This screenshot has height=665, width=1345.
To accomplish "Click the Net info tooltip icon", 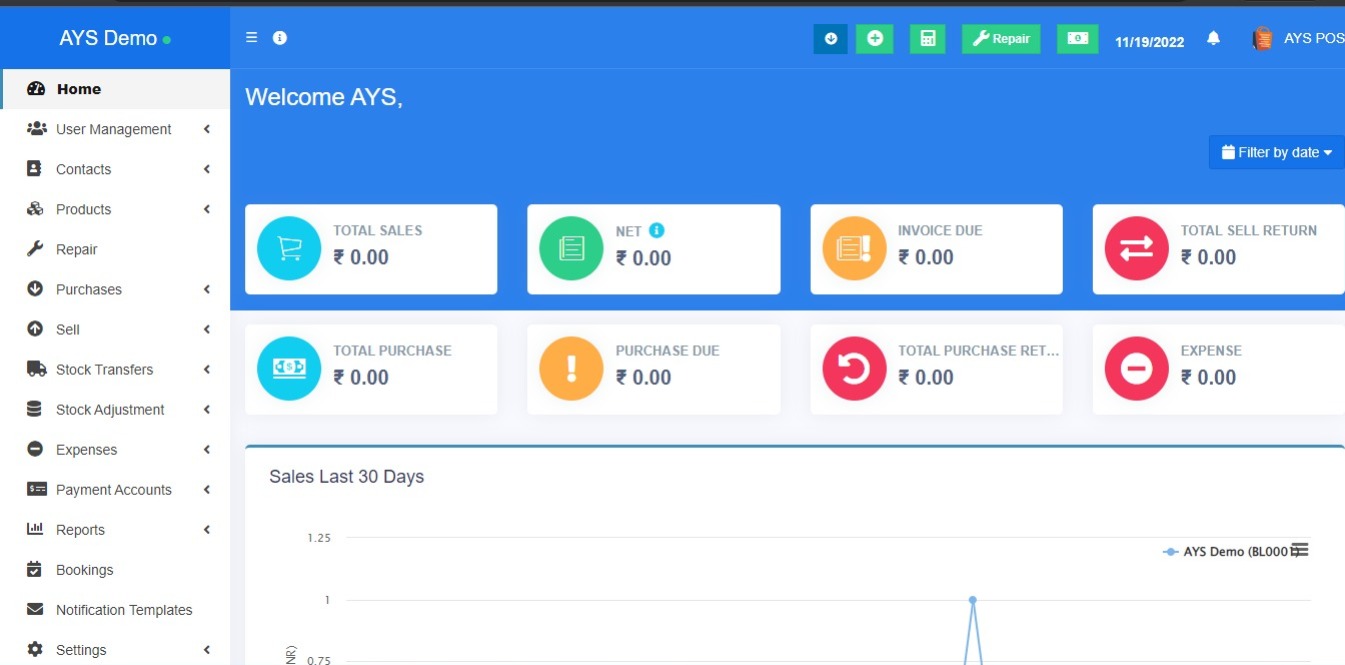I will 657,231.
